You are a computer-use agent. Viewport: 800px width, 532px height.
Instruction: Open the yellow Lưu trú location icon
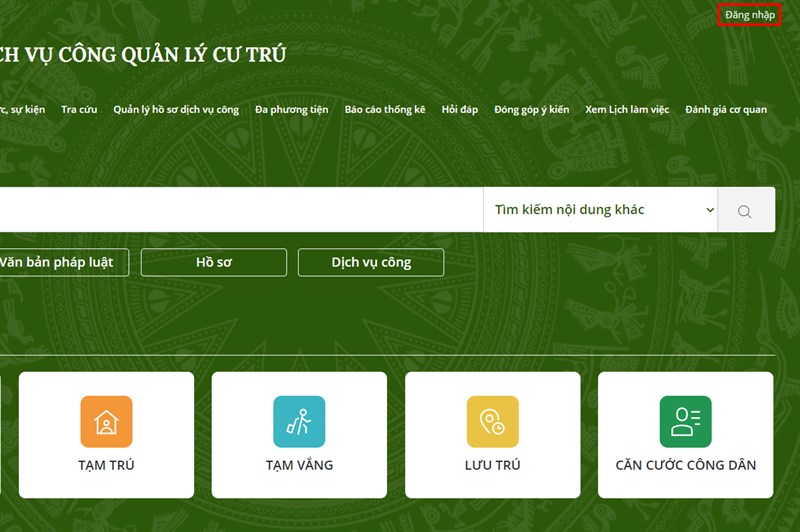(492, 421)
